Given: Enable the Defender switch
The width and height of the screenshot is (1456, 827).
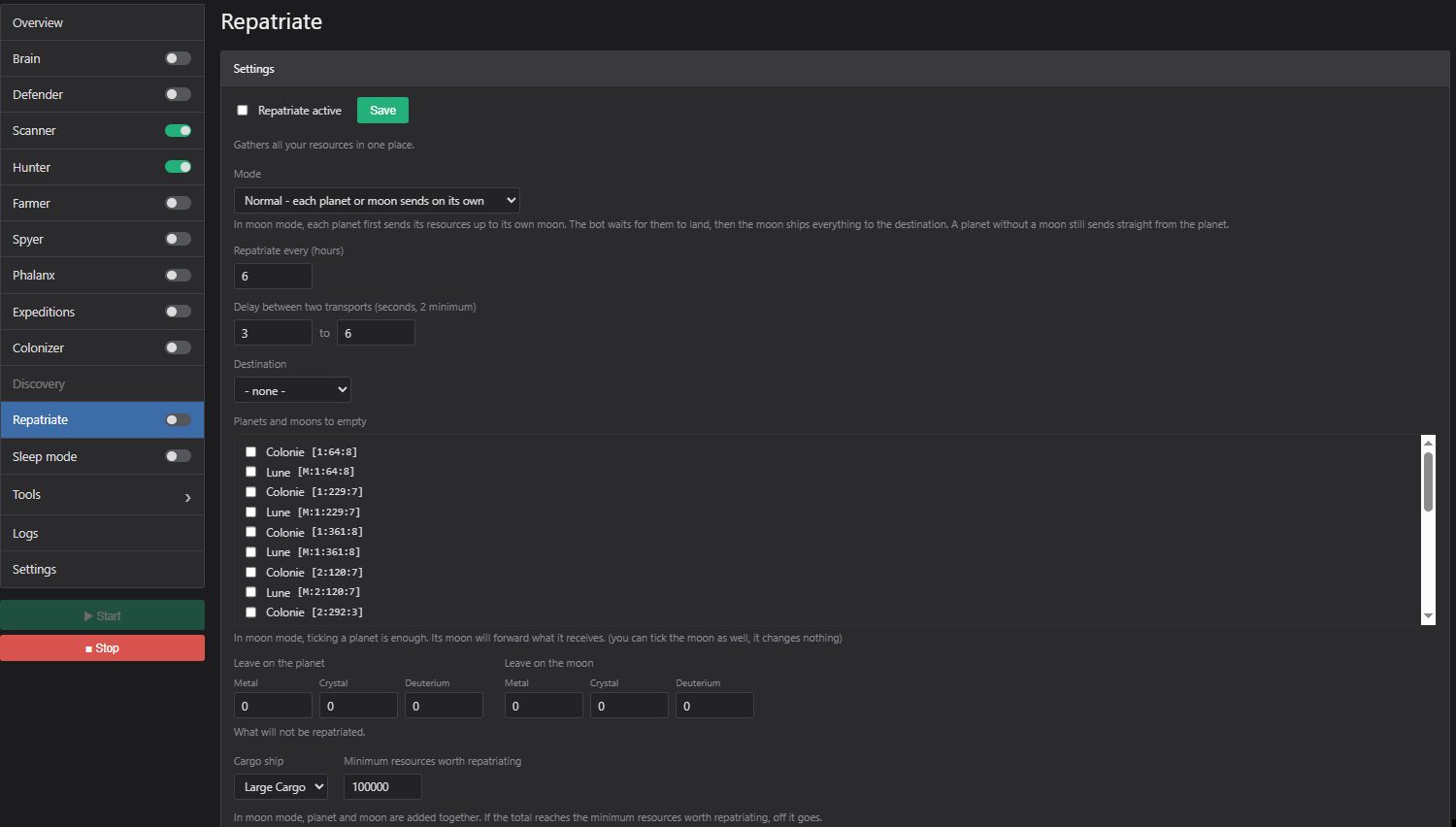Looking at the screenshot, I should [178, 94].
